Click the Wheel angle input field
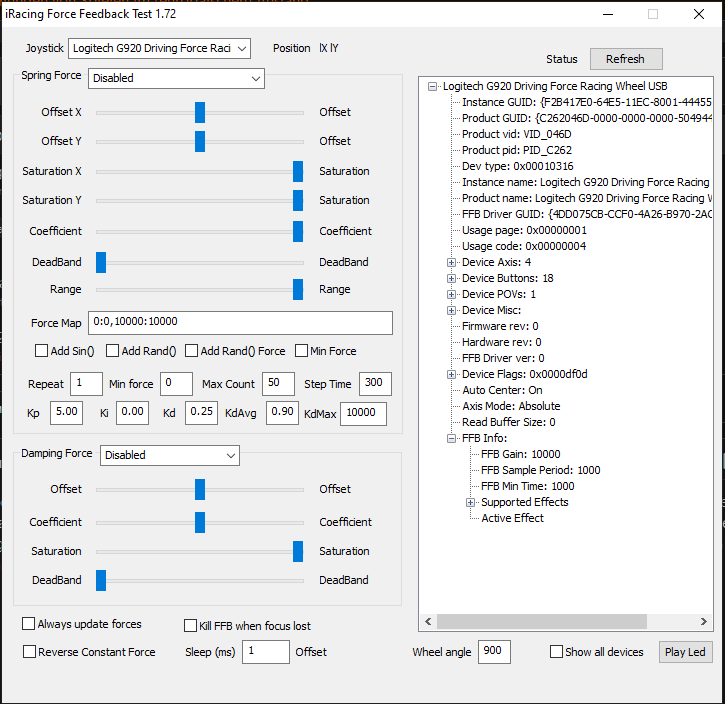This screenshot has width=725, height=704. pyautogui.click(x=494, y=652)
